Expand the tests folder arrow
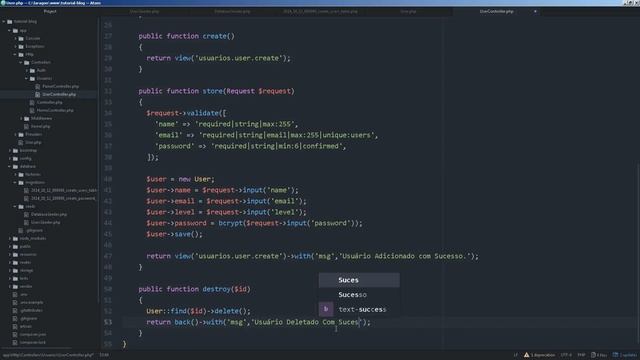This screenshot has width=640, height=360. [10, 278]
